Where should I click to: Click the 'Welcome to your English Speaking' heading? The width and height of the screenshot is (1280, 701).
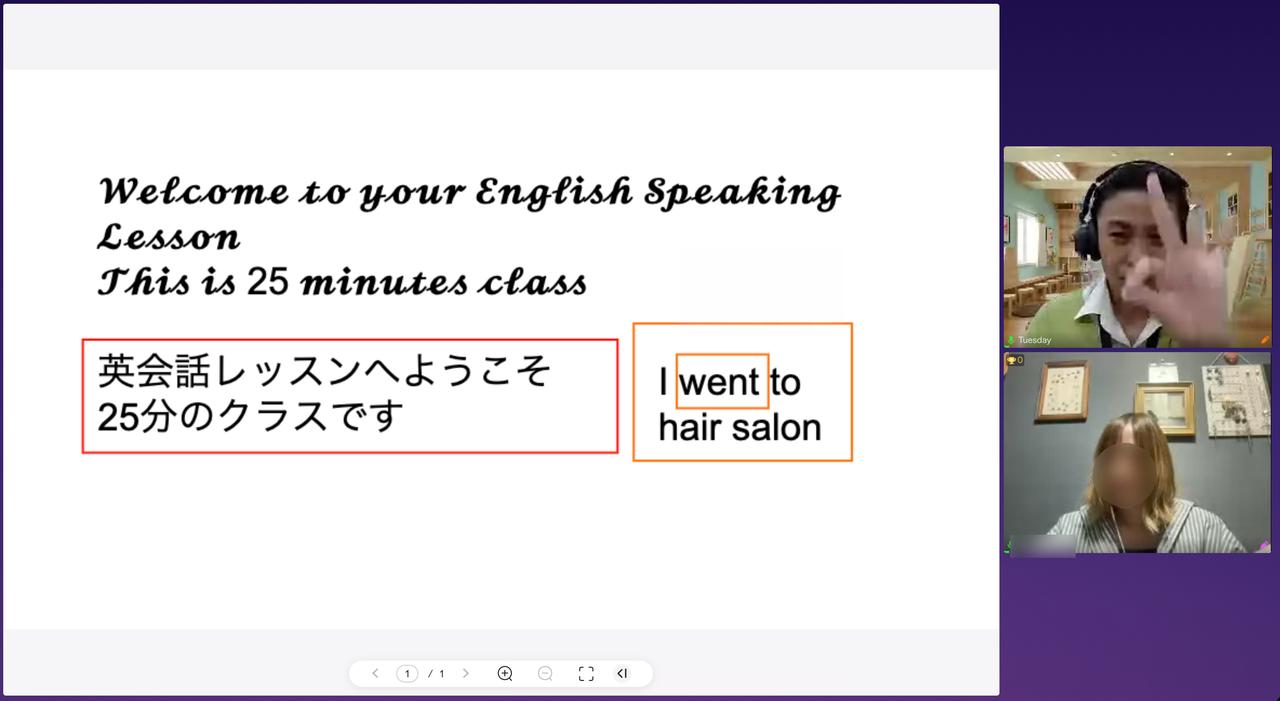(x=470, y=192)
